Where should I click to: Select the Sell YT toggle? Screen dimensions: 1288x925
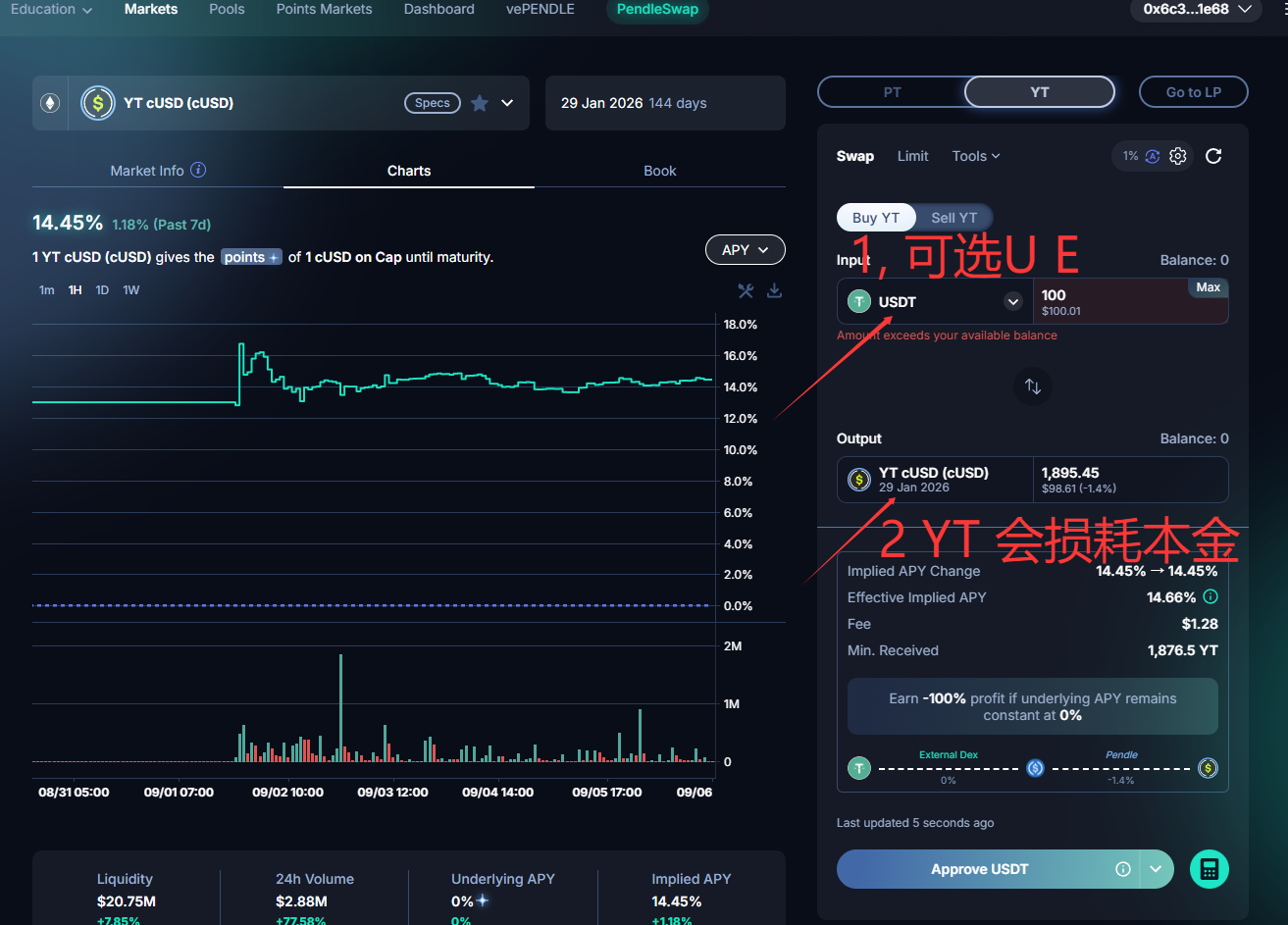coord(953,218)
